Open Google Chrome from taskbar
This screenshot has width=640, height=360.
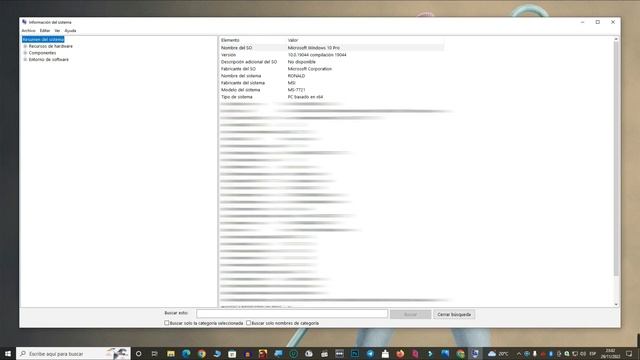pyautogui.click(x=202, y=353)
